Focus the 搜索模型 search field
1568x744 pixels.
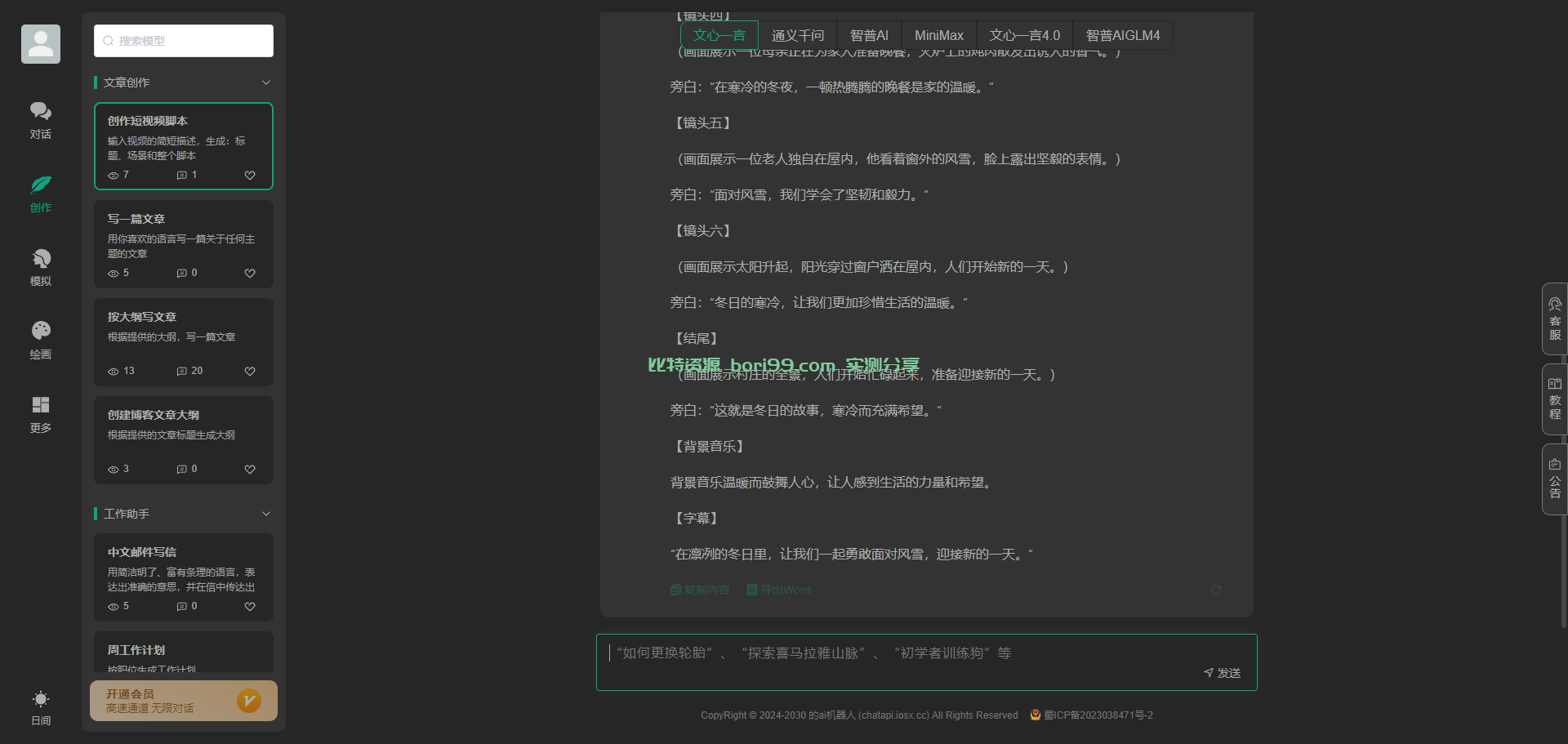tap(184, 41)
